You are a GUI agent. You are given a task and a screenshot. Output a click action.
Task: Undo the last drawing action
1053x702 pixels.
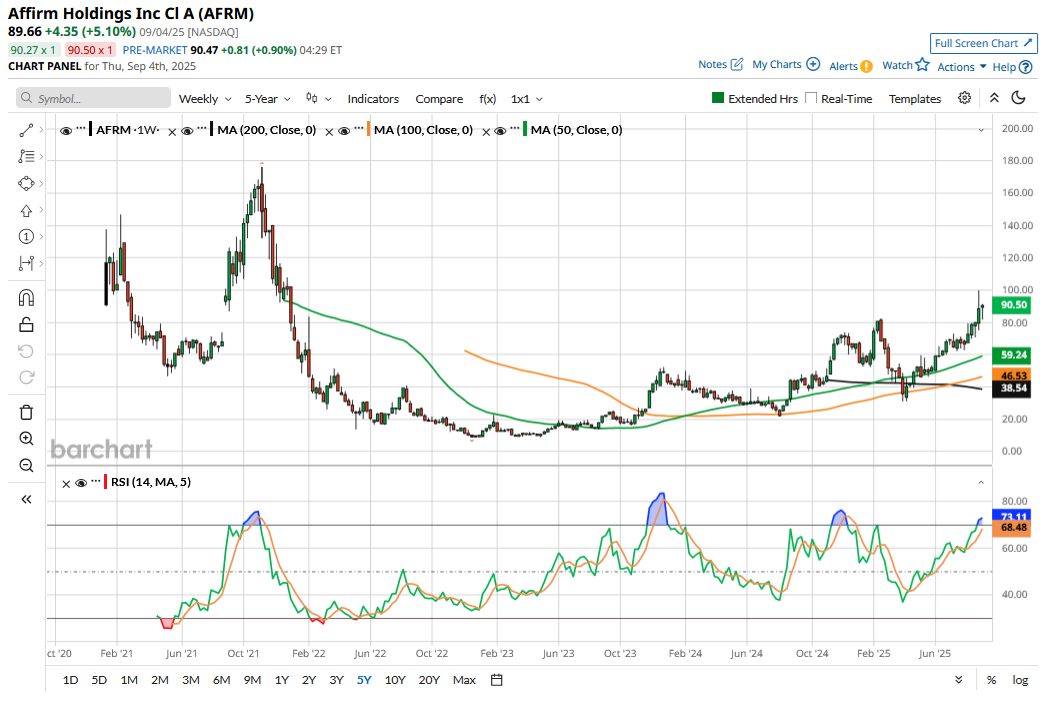(26, 351)
